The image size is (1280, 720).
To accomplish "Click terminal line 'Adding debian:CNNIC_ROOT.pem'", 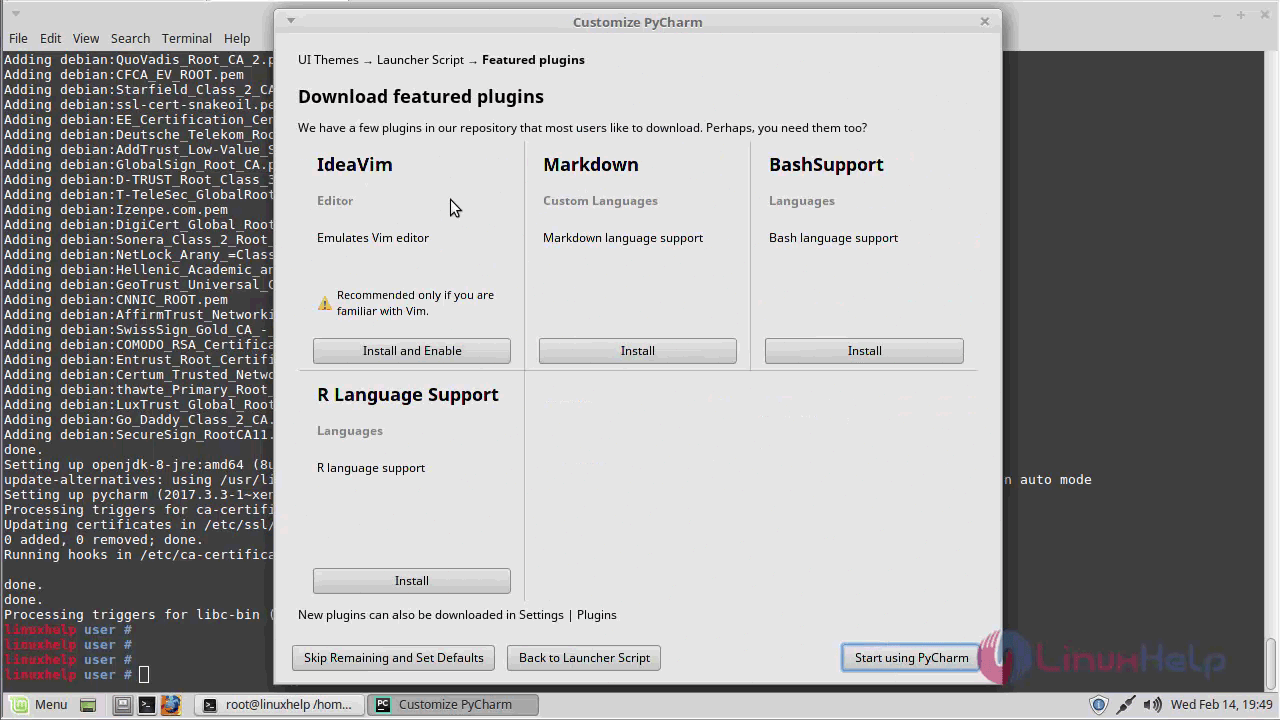I will (116, 300).
